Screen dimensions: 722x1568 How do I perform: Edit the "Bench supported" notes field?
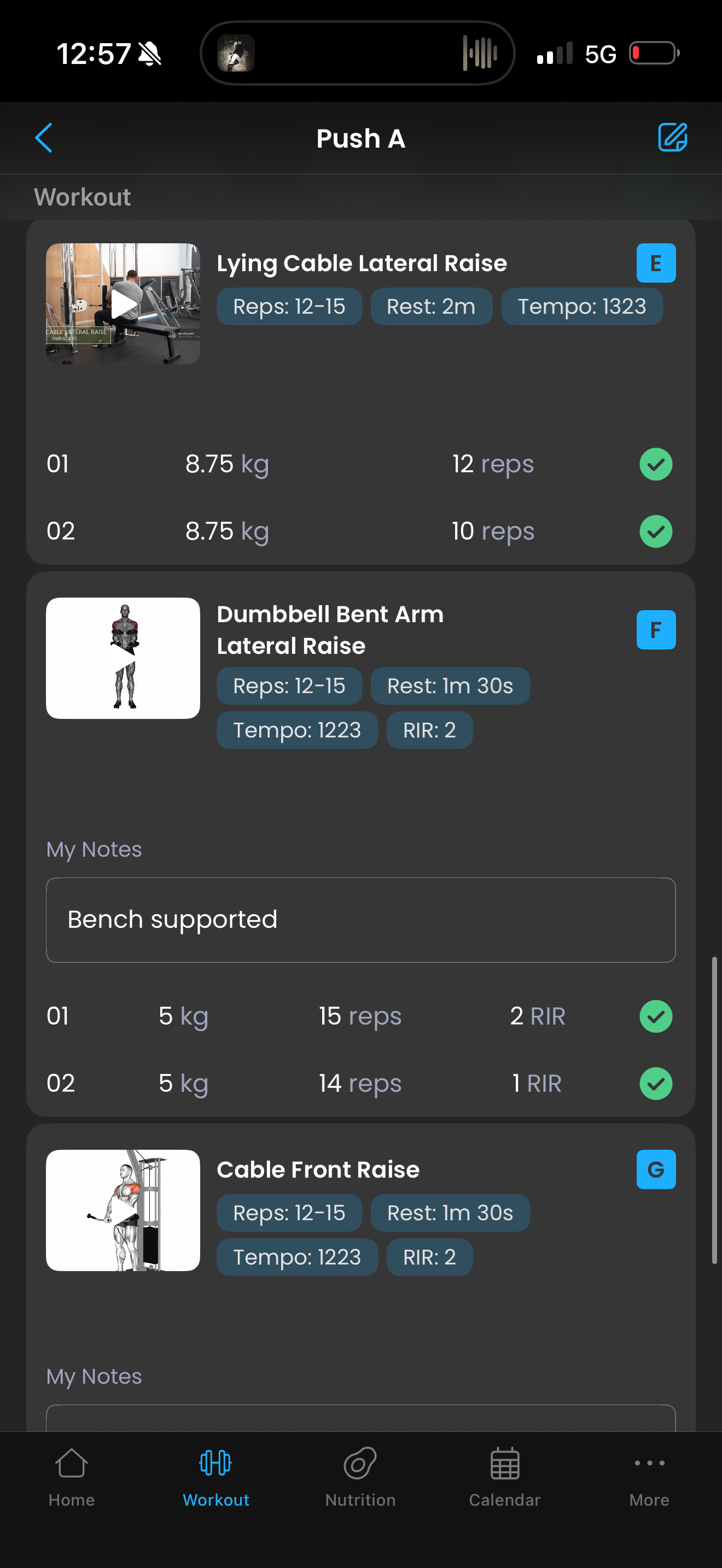point(360,920)
